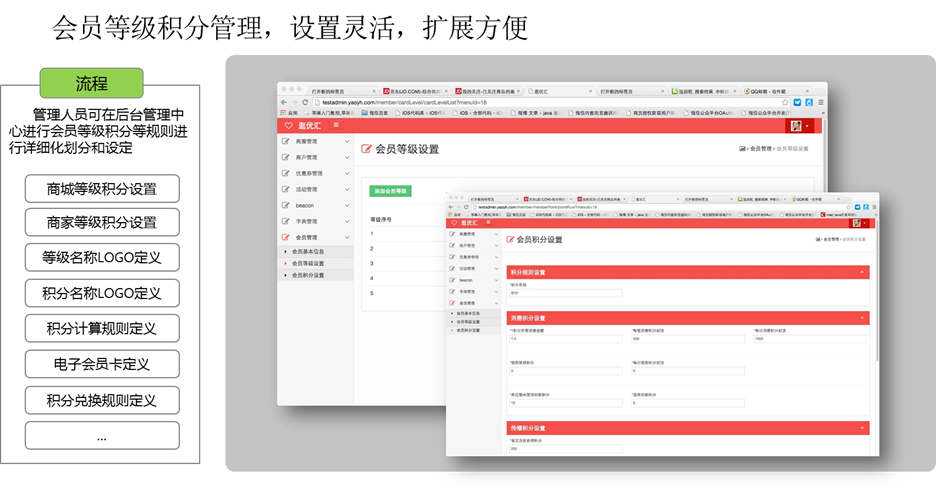Click the 电子会员卡定义 box

coord(102,364)
